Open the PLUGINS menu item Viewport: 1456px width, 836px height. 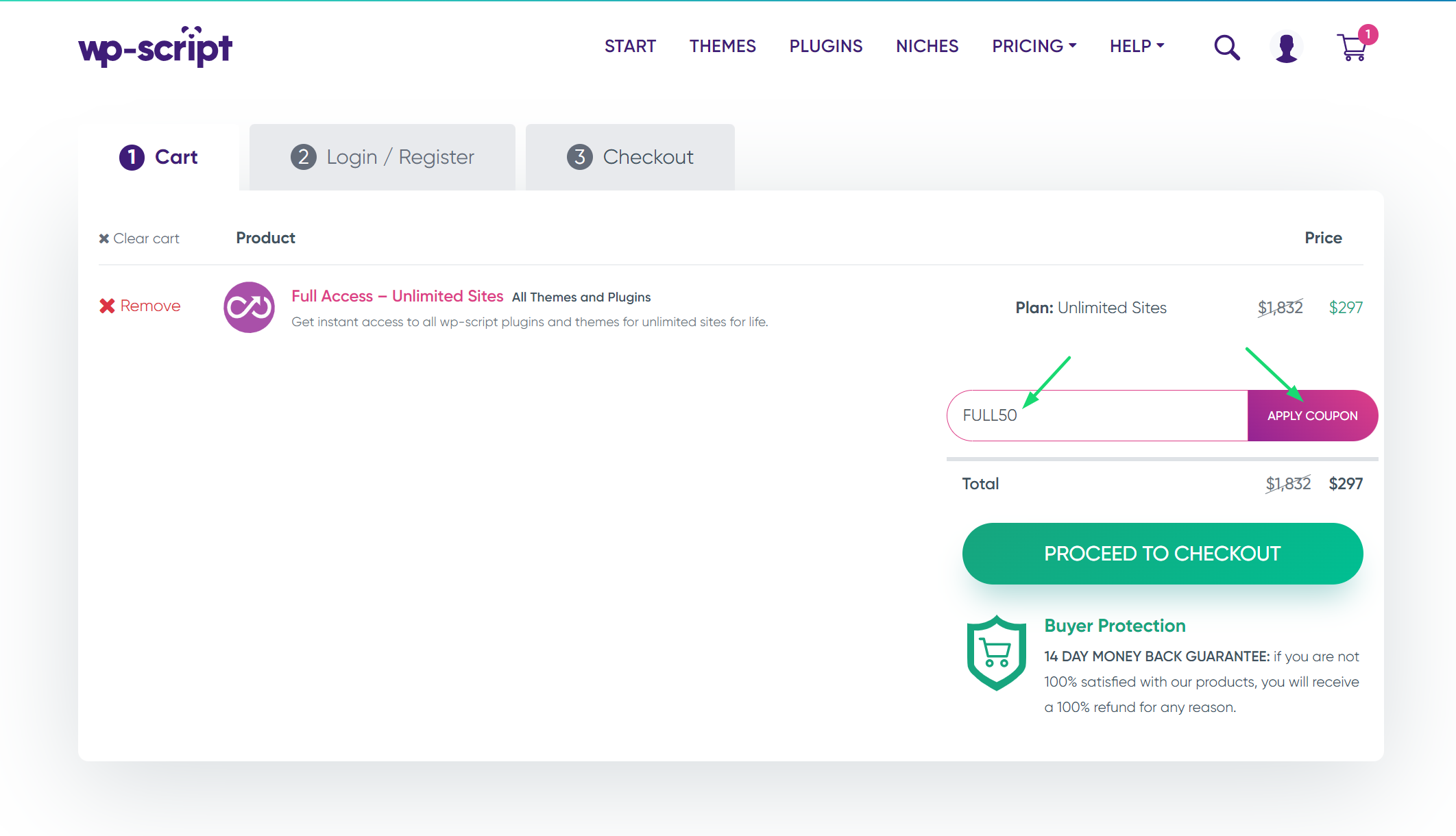point(825,46)
